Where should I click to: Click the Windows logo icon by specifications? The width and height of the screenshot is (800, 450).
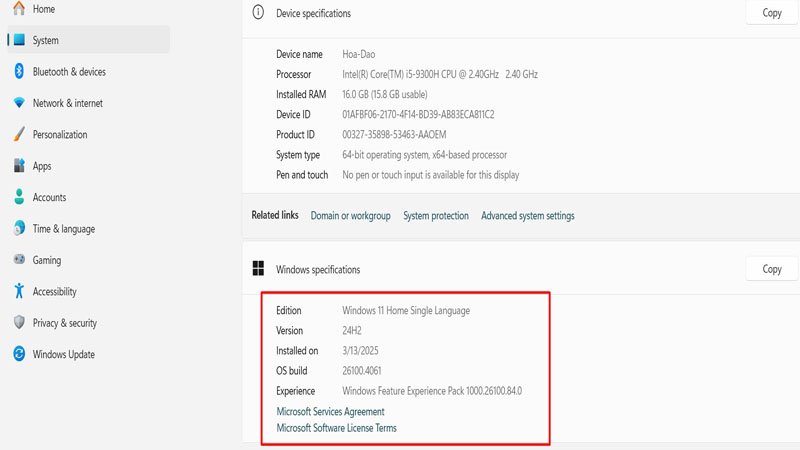click(x=258, y=268)
